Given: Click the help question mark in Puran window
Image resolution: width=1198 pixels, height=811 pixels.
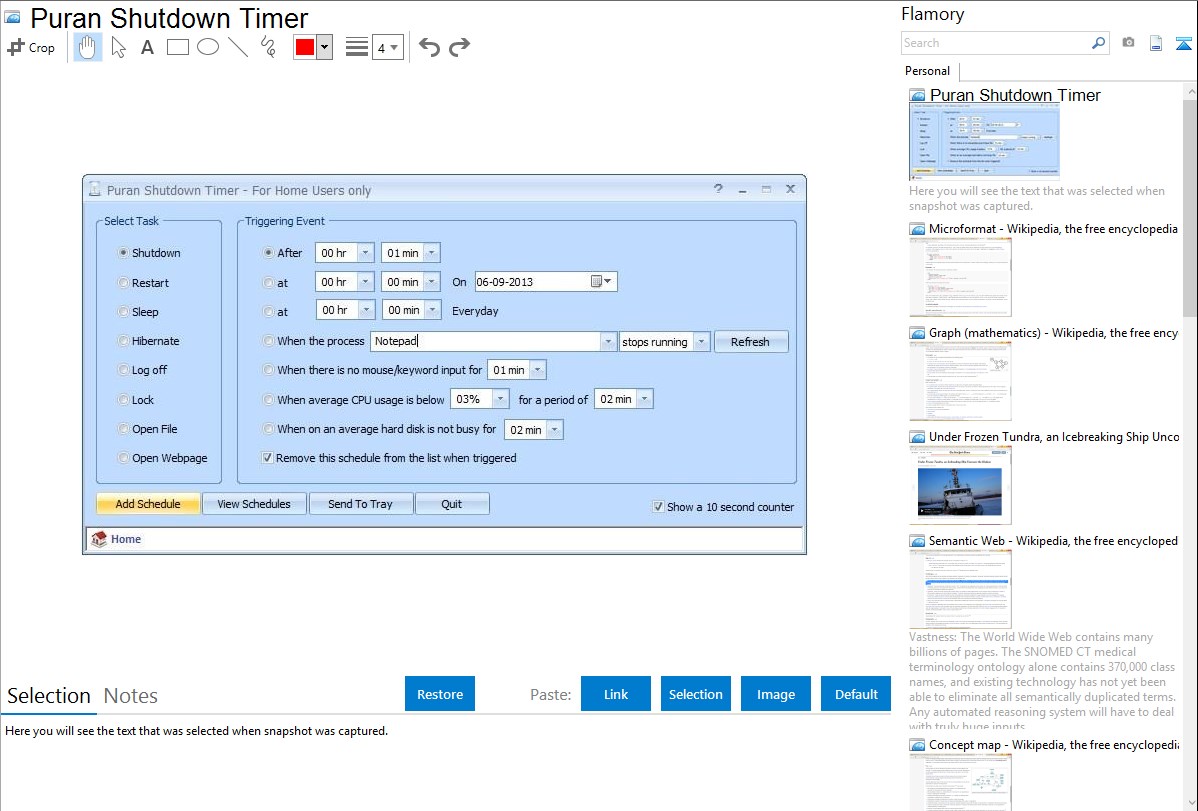Looking at the screenshot, I should 718,189.
